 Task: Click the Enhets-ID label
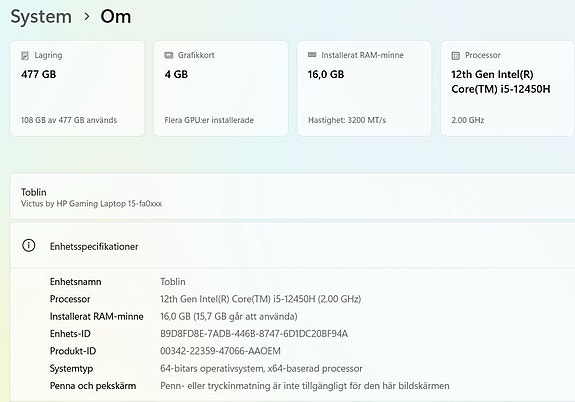(x=70, y=333)
